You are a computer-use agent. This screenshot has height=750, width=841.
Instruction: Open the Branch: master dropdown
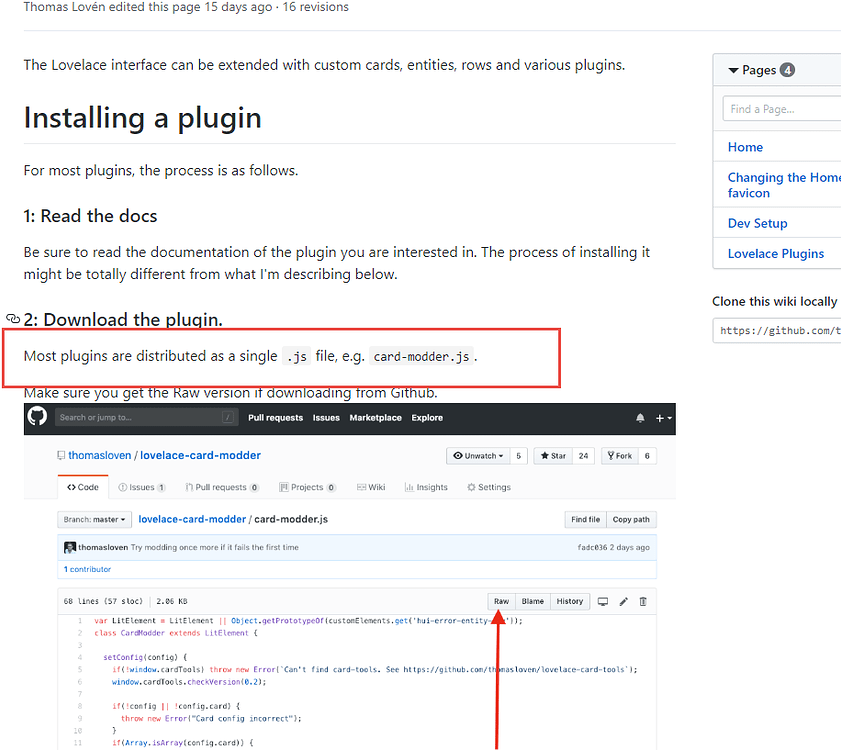tap(93, 519)
